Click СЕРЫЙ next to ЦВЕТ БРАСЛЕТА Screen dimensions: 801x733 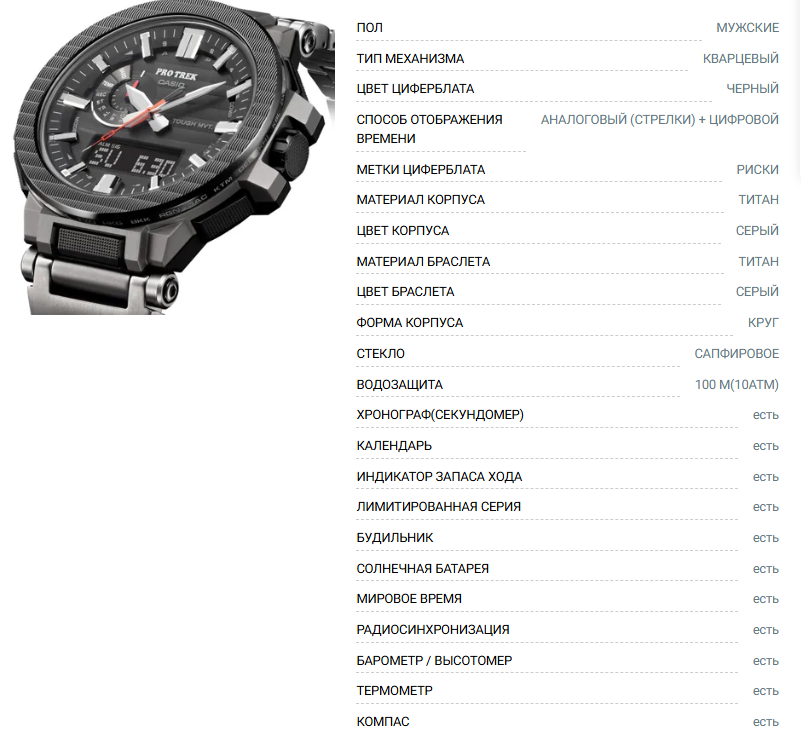click(x=757, y=292)
